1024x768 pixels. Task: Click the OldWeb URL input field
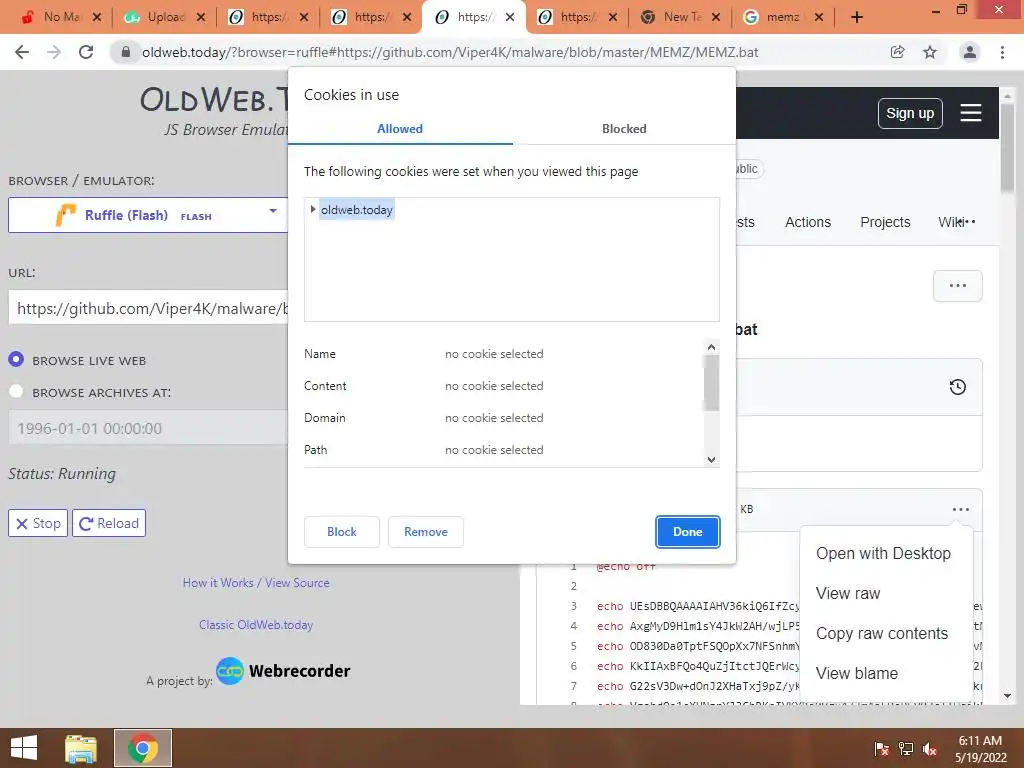click(148, 308)
